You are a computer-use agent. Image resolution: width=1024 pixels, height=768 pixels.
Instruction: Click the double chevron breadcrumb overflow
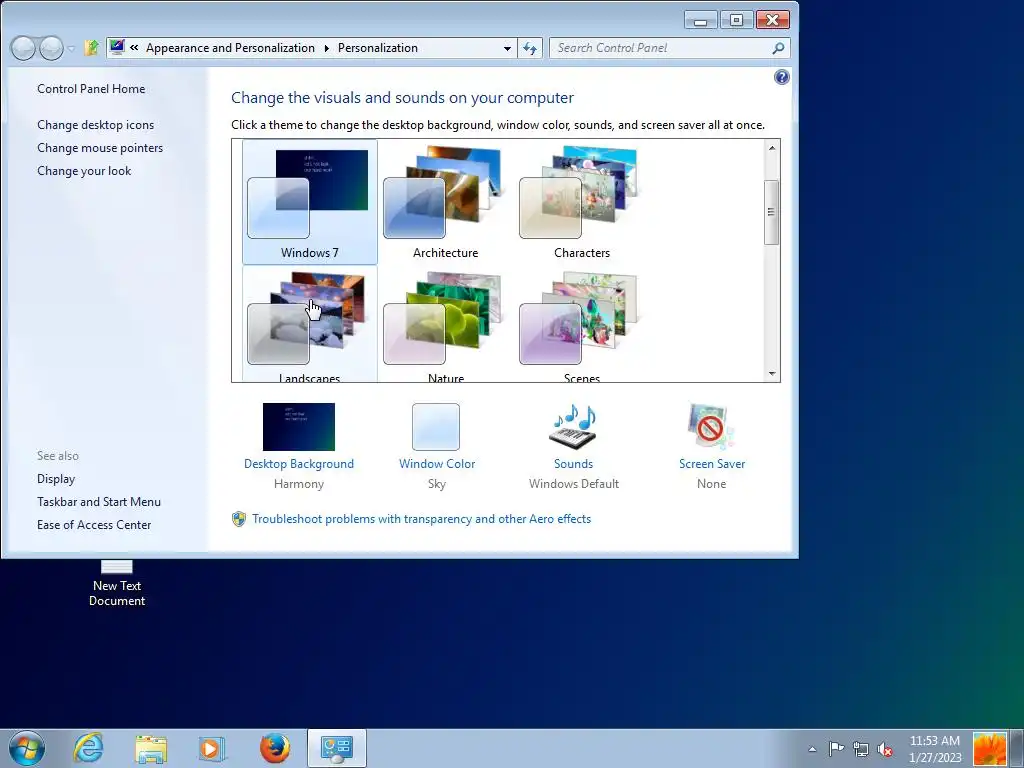134,48
